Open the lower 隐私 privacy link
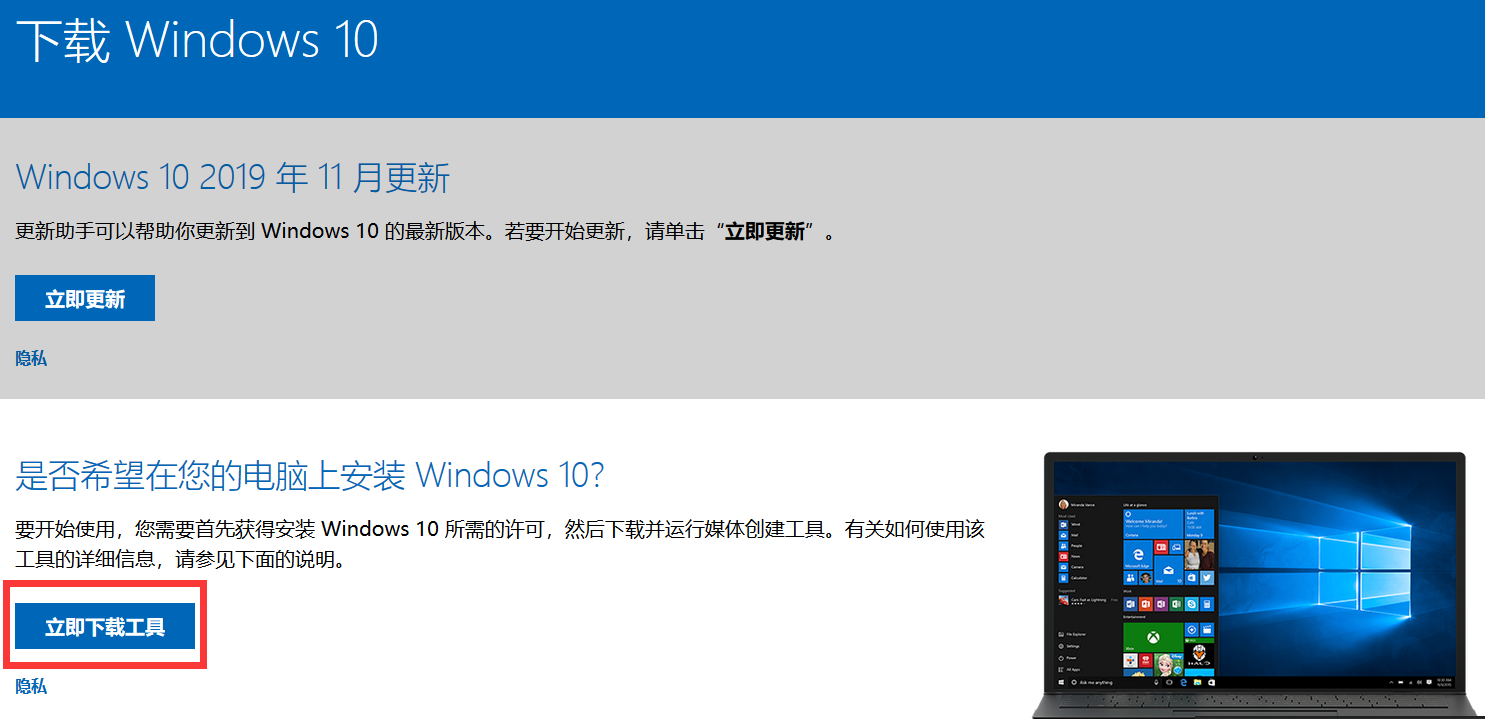This screenshot has width=1485, height=719. click(x=30, y=686)
